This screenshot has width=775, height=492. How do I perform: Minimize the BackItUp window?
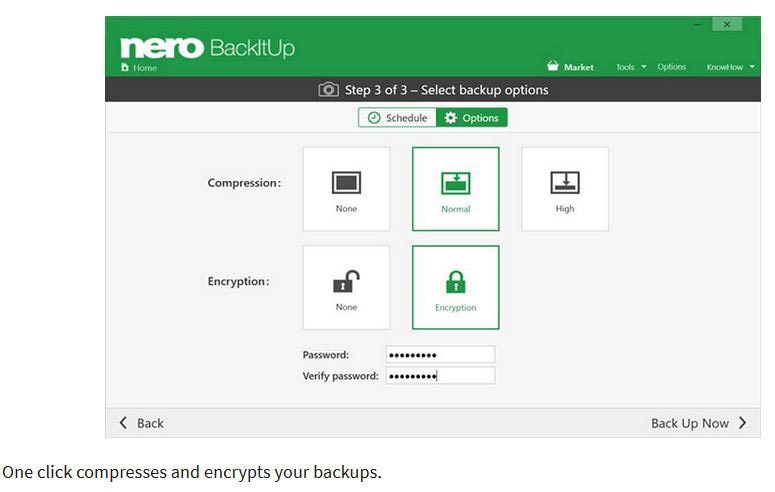point(697,24)
